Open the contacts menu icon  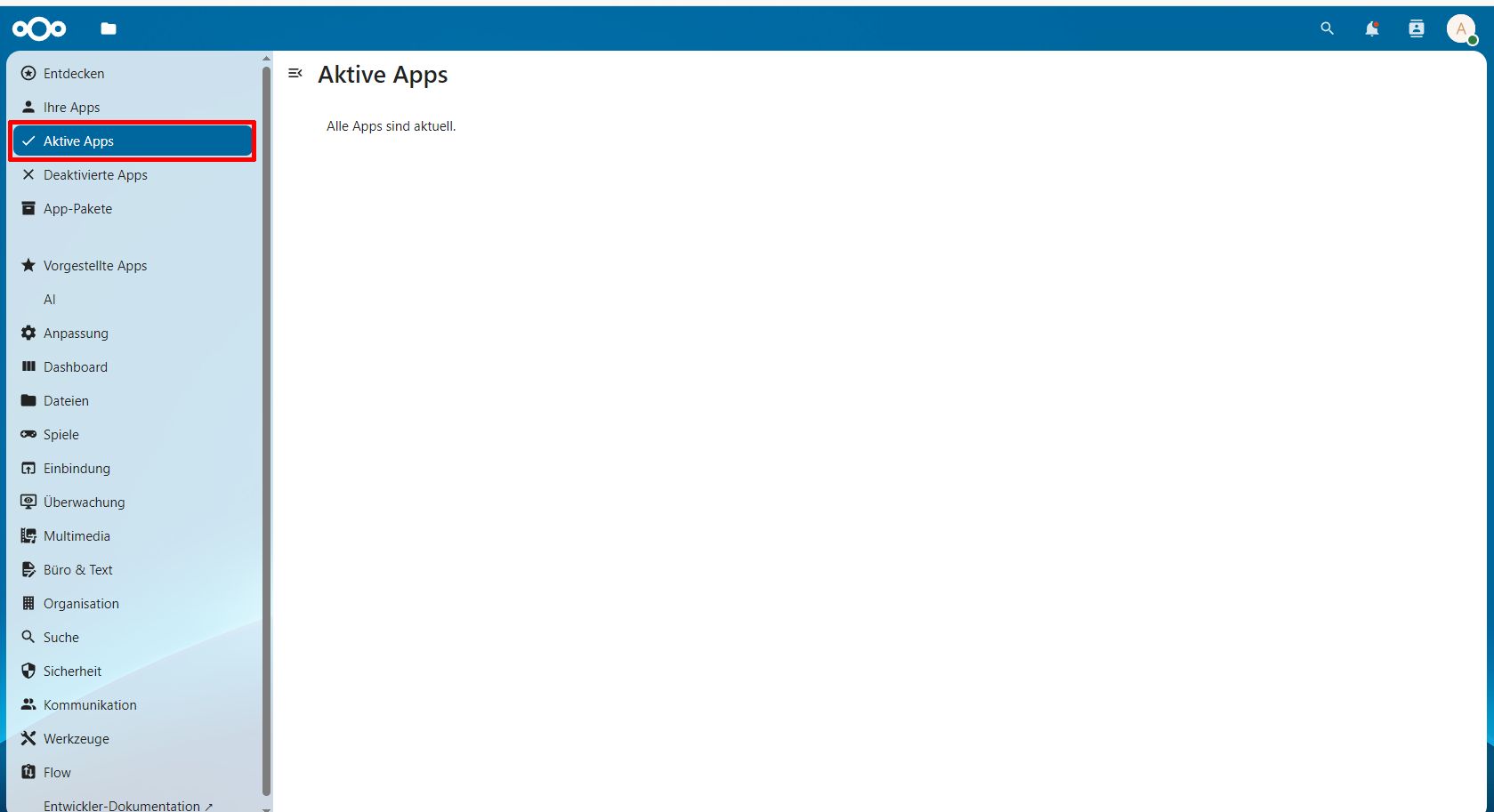point(1417,29)
